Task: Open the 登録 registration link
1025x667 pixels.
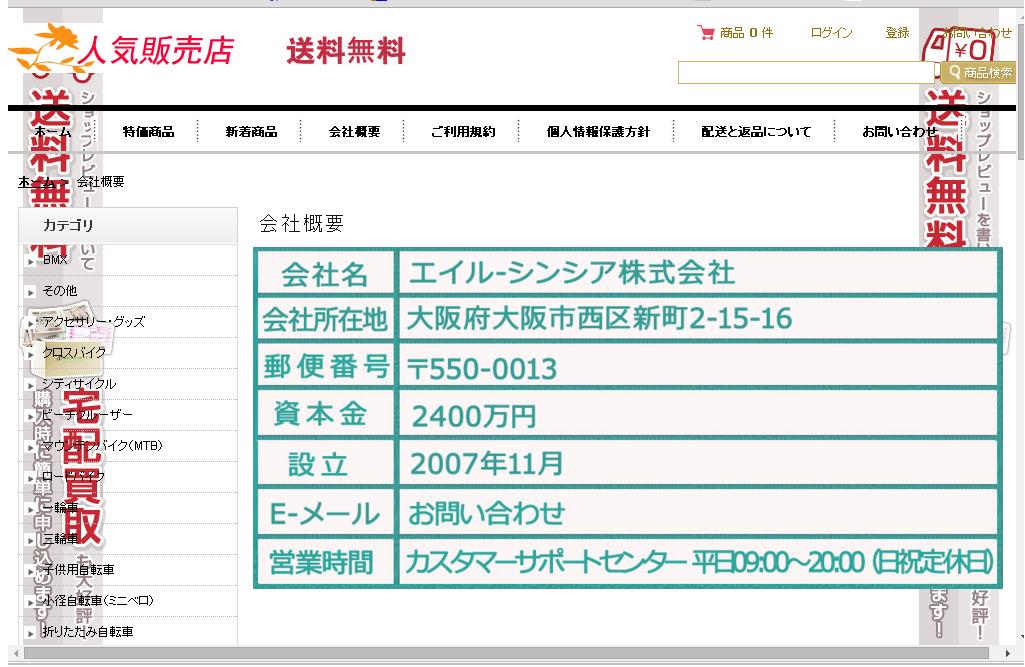Action: (x=897, y=33)
